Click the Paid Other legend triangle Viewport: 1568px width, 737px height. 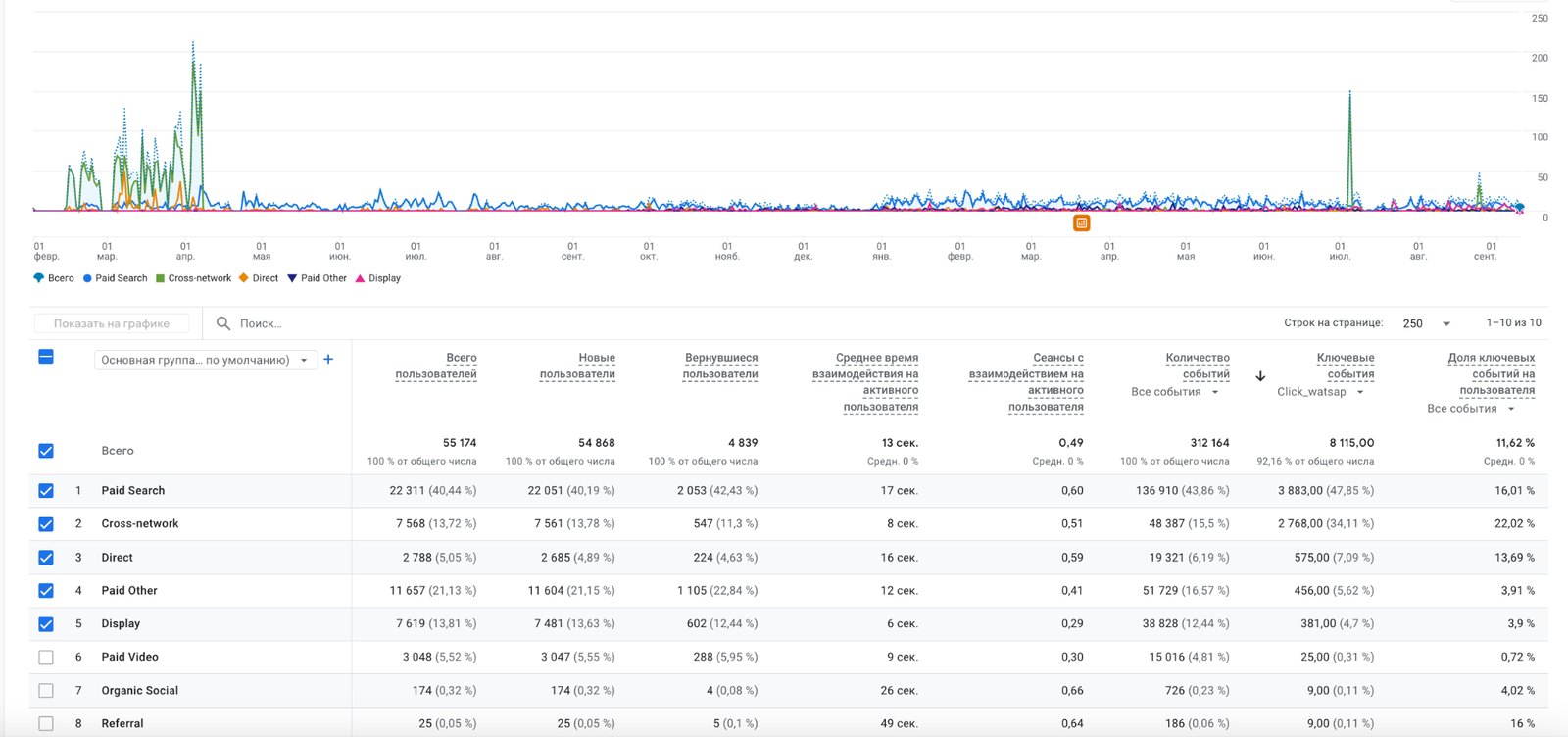292,278
